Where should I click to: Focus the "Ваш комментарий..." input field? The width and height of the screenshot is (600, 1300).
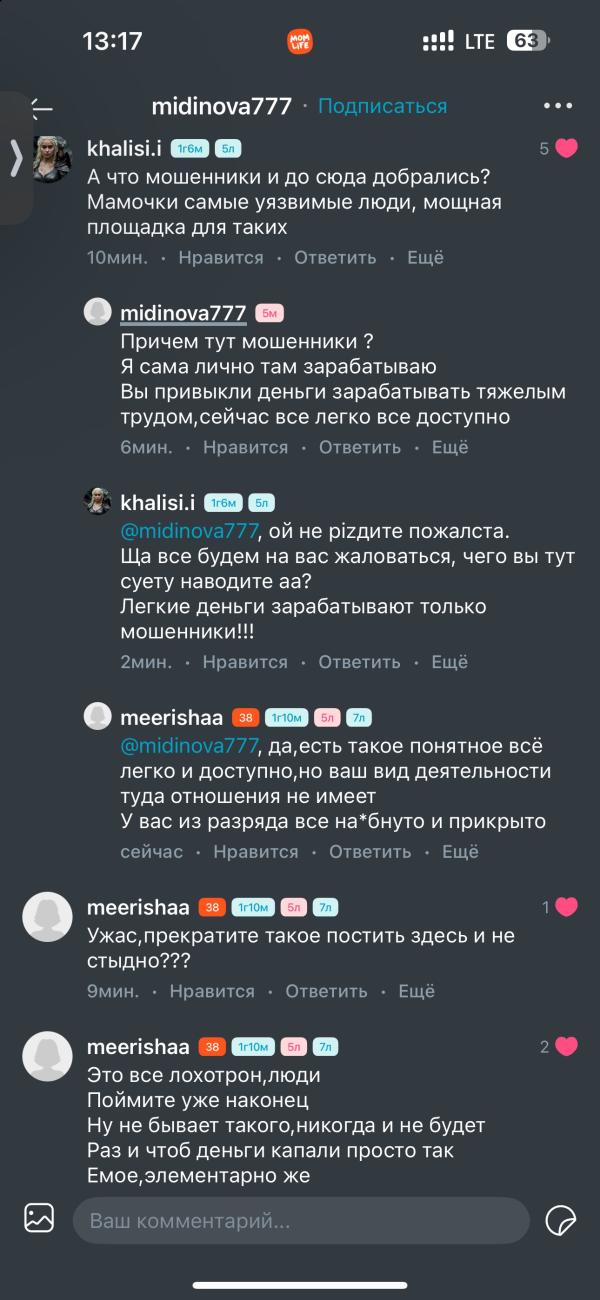click(300, 1220)
